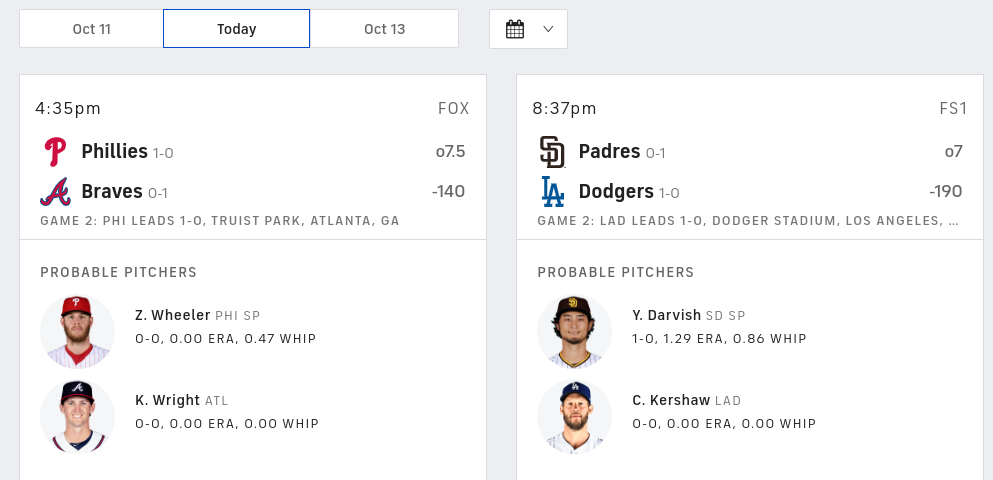Select the Today tab
The image size is (993, 480).
(236, 29)
